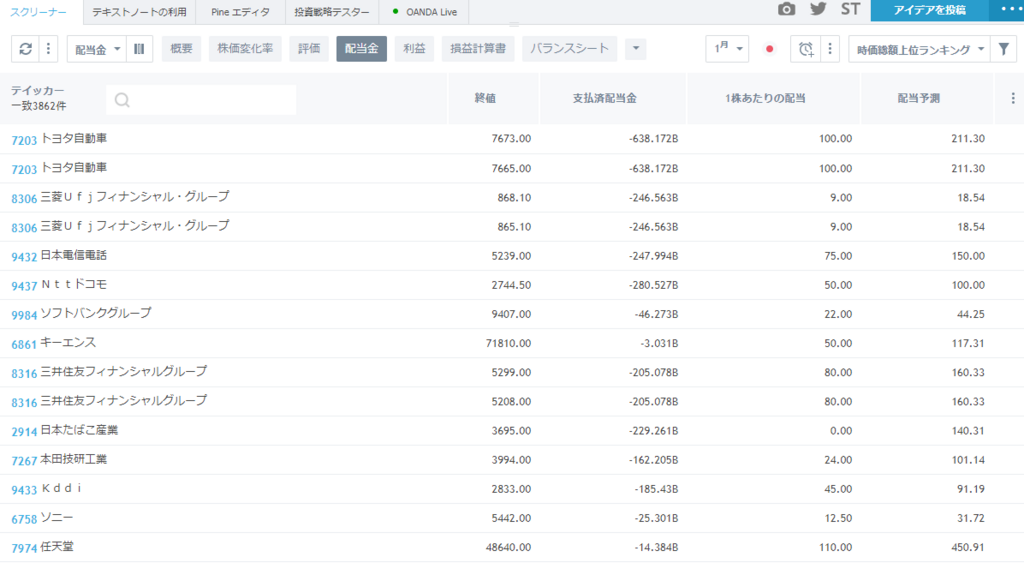Switch to the スクリーナー tab
1024x563 pixels.
coord(38,12)
